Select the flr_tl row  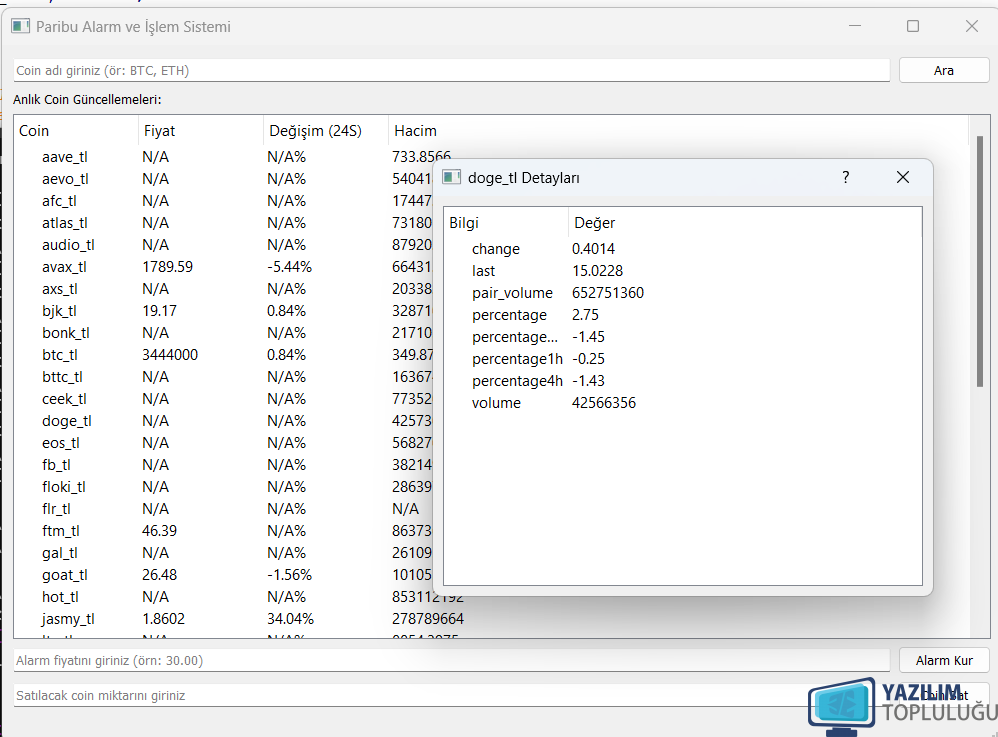coord(223,509)
